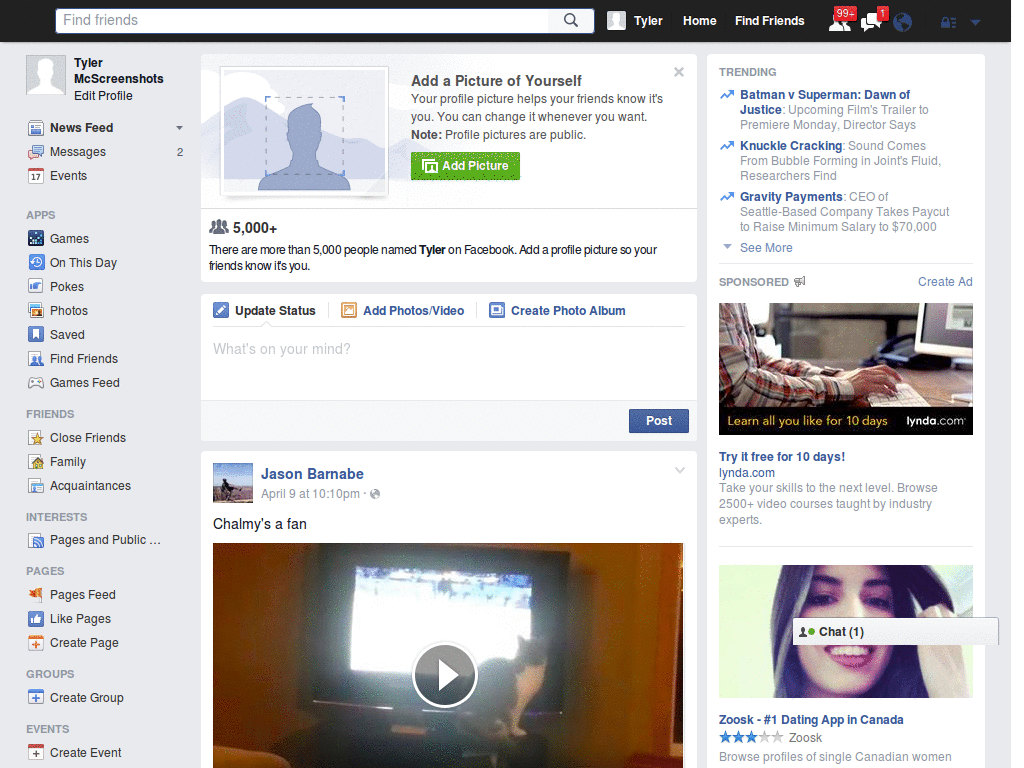
Task: Open privacy shortcuts lock icon
Action: [x=948, y=23]
